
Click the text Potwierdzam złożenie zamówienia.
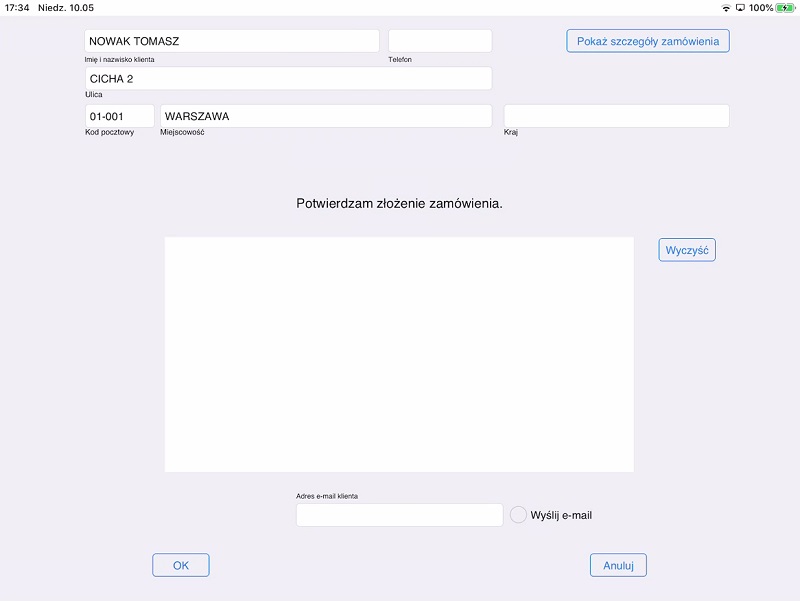coord(399,204)
